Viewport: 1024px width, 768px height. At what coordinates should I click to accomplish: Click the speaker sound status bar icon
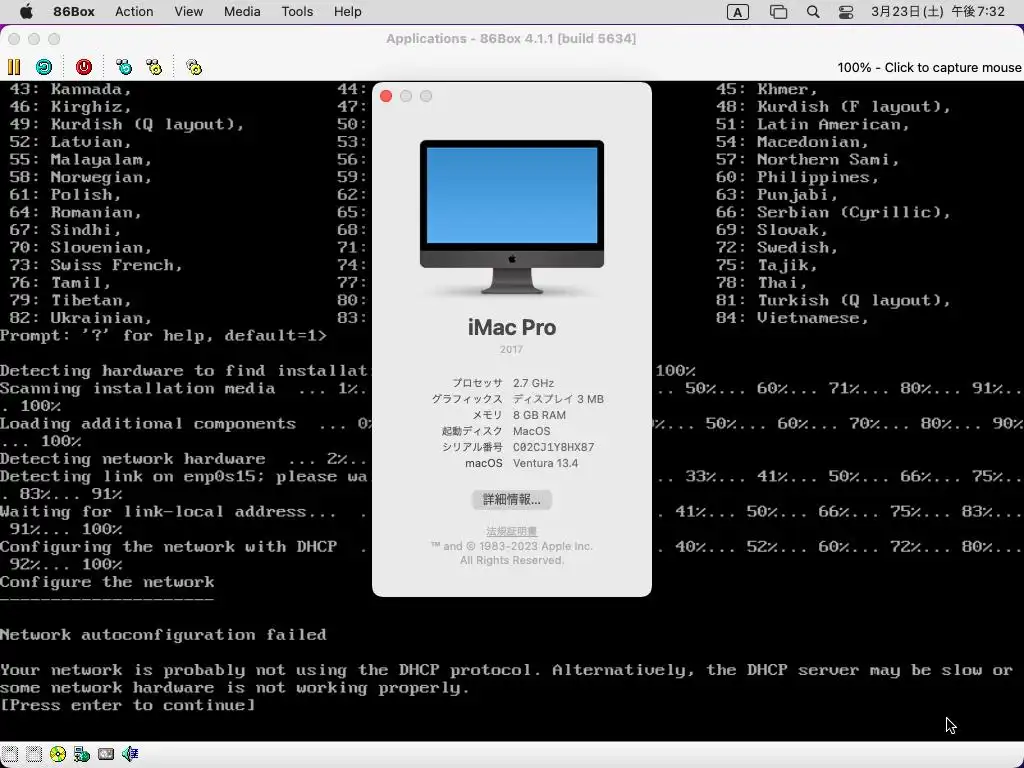click(130, 754)
